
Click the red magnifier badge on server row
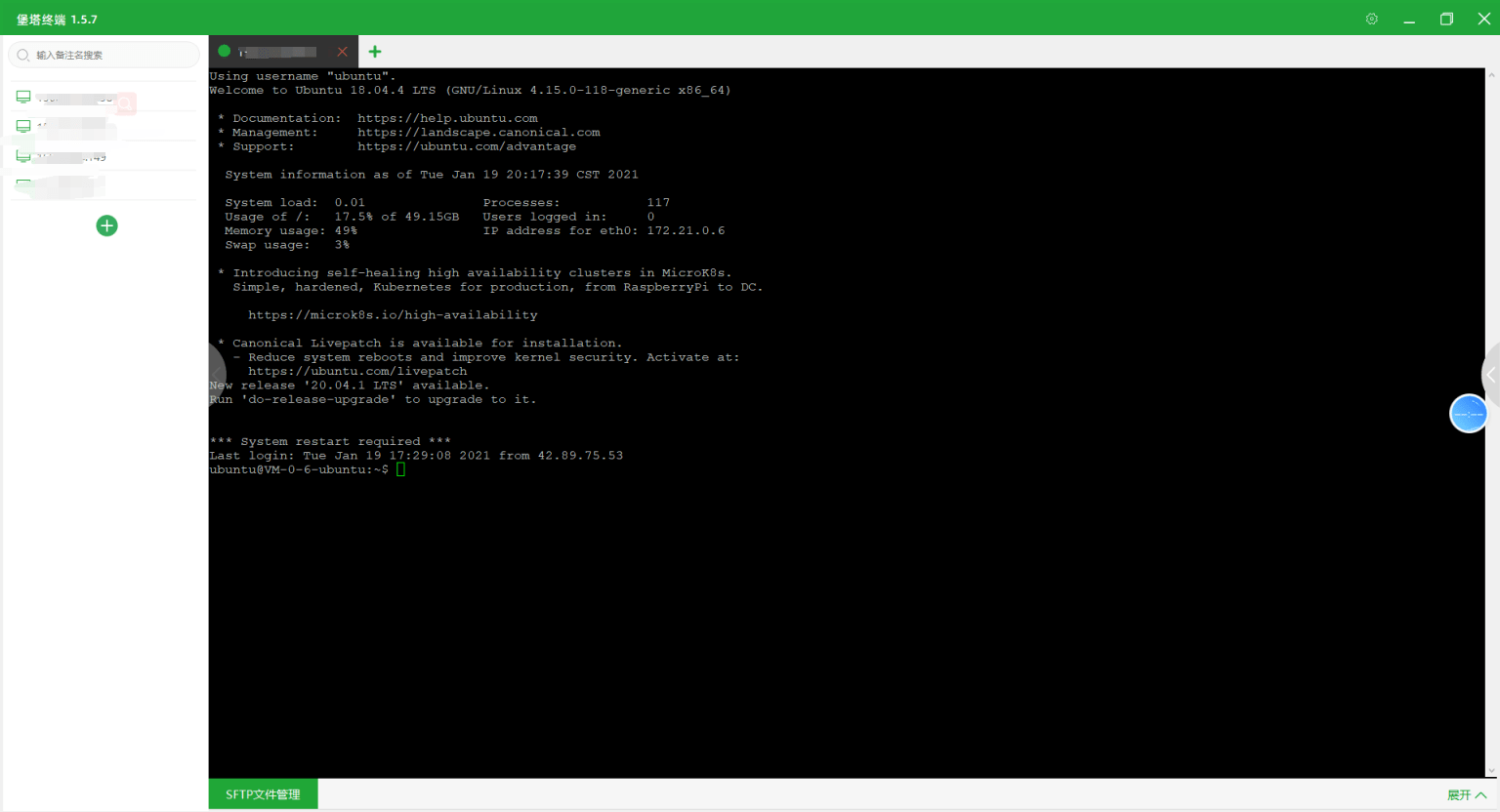point(126,101)
